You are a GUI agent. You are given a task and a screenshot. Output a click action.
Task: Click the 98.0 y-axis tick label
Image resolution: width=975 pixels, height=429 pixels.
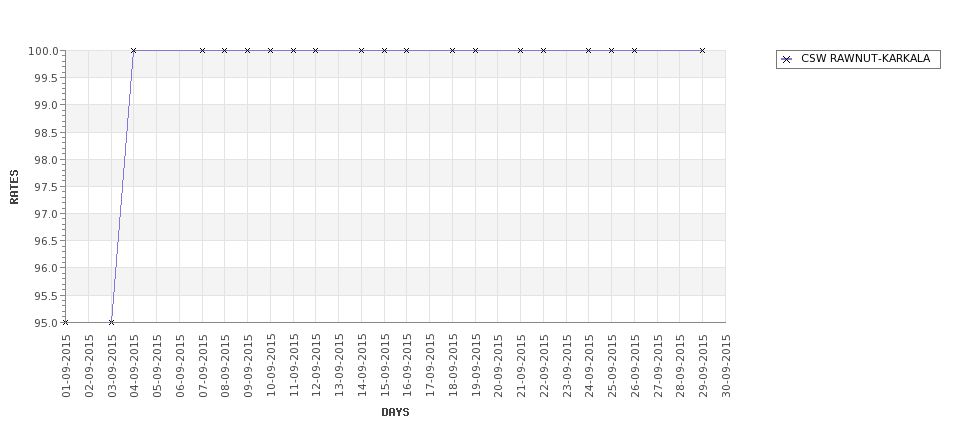coord(47,160)
